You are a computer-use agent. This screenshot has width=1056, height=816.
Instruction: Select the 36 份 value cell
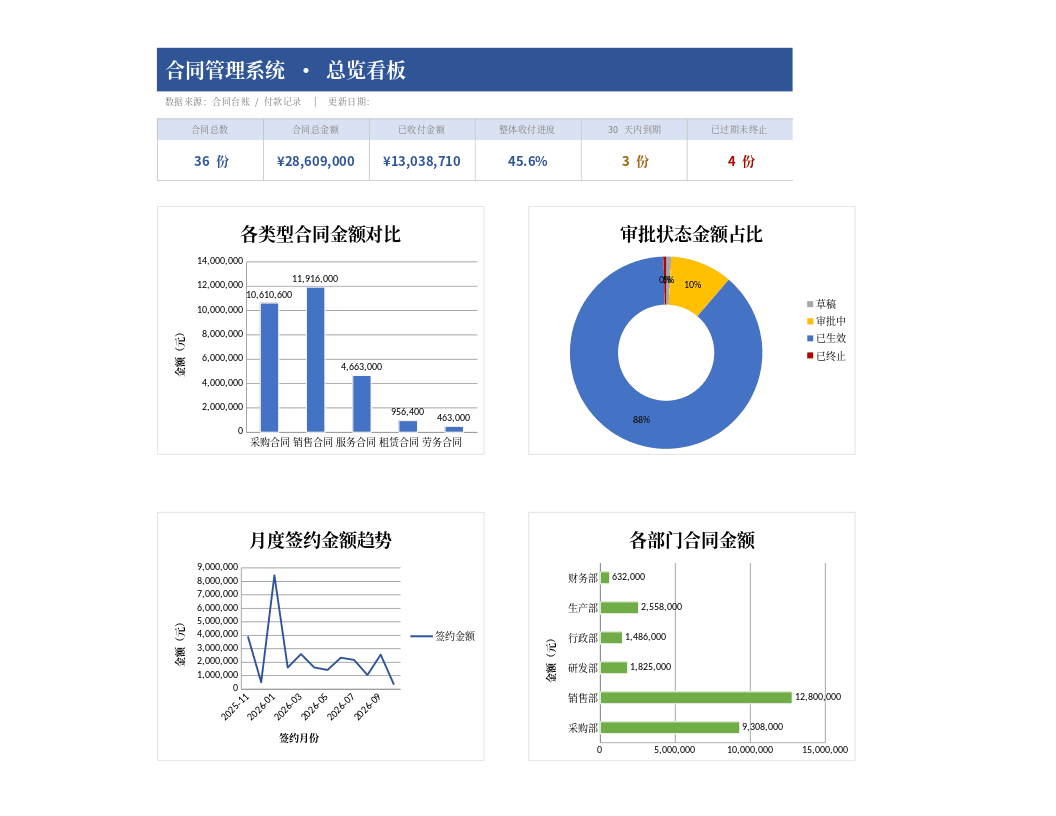point(210,161)
